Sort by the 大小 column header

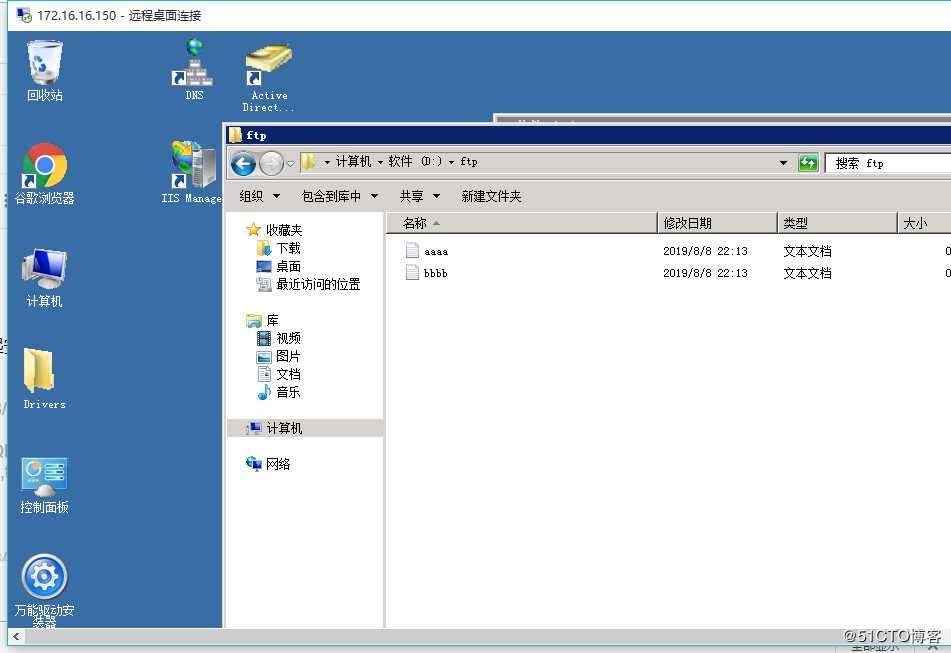[924, 223]
